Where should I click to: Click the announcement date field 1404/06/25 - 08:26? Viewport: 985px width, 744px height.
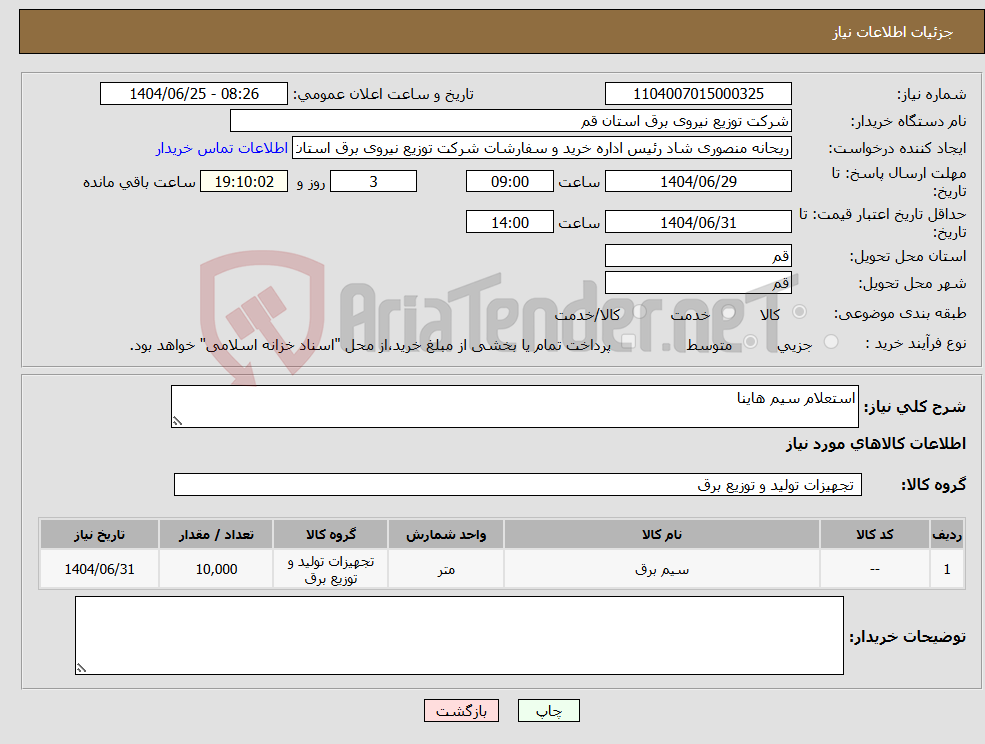coord(194,93)
